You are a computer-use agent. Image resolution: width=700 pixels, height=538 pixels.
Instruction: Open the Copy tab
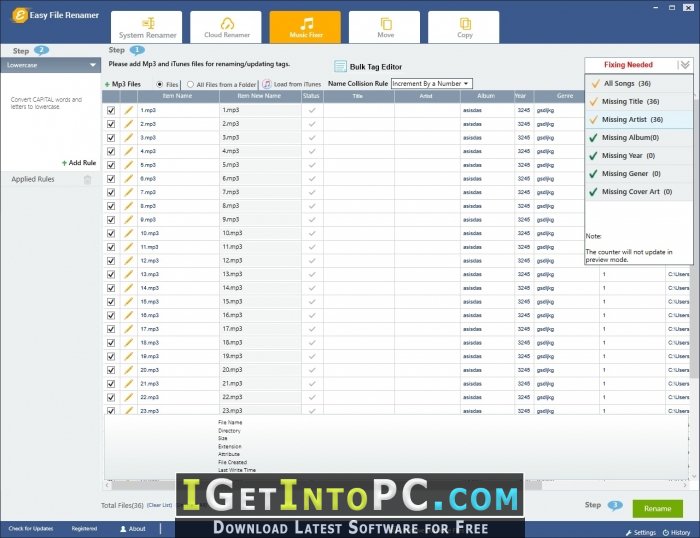pos(463,27)
